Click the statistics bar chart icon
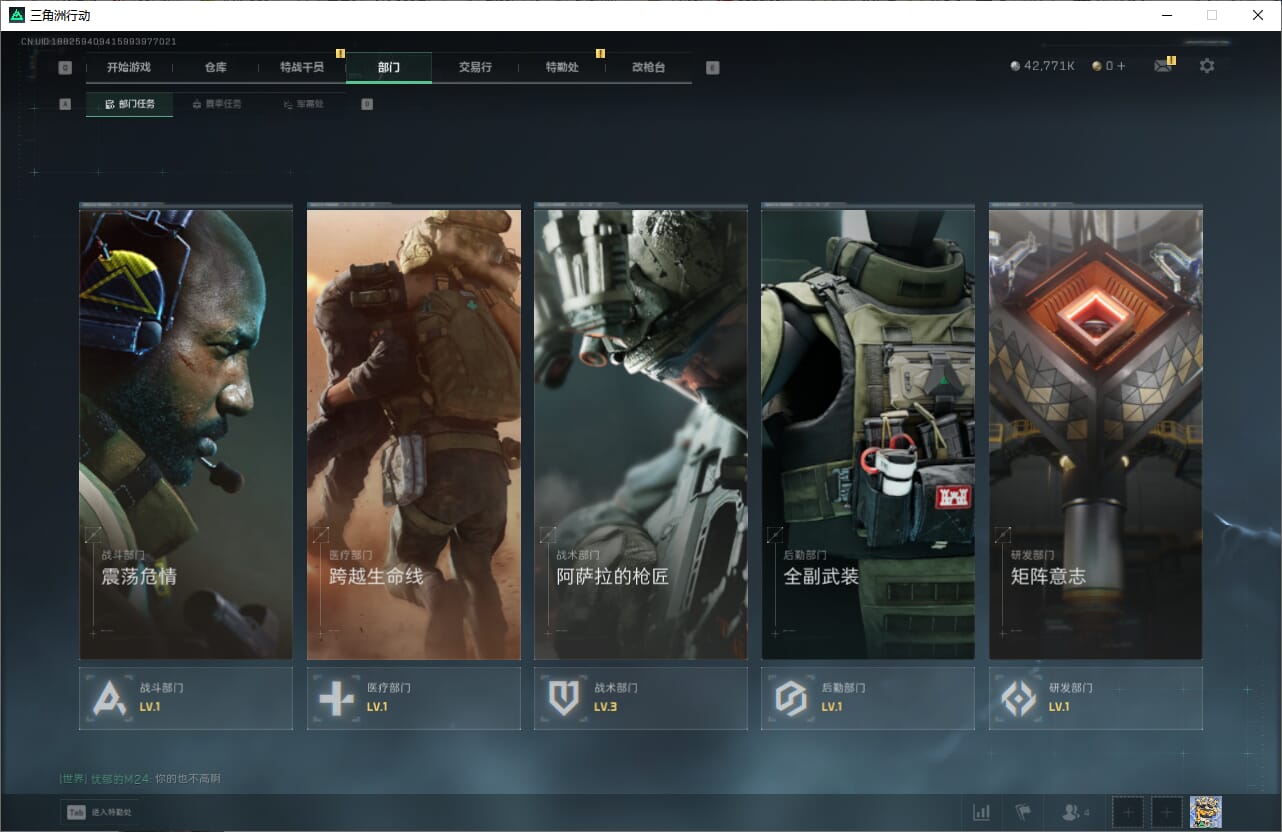Image resolution: width=1282 pixels, height=832 pixels. point(982,812)
